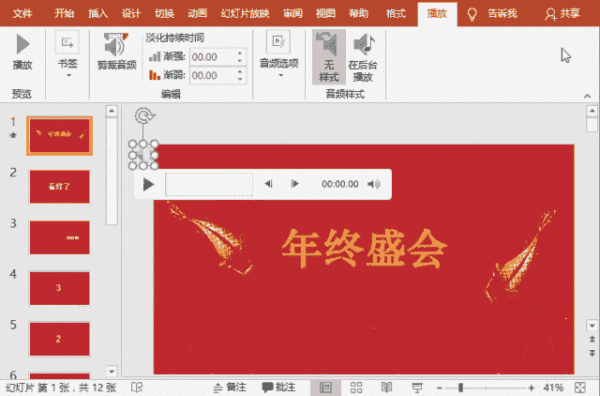
Task: Select slide 2 thumbnail 看好了
Action: (60, 187)
